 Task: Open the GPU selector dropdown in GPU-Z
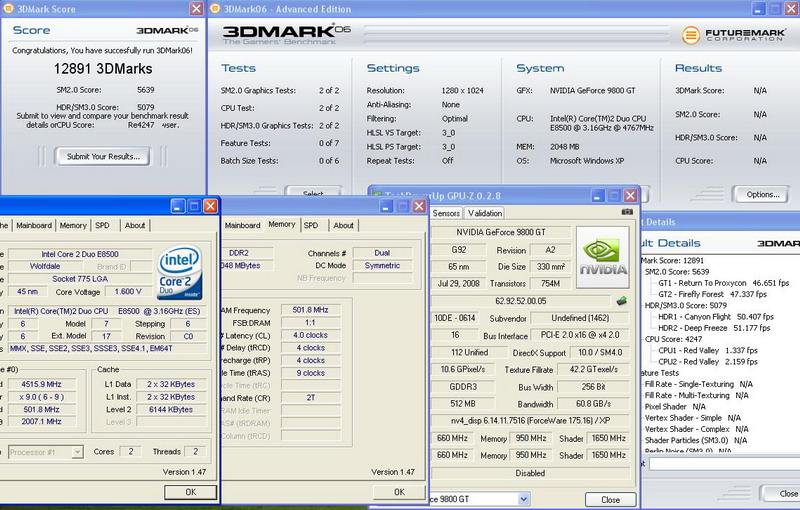point(524,499)
